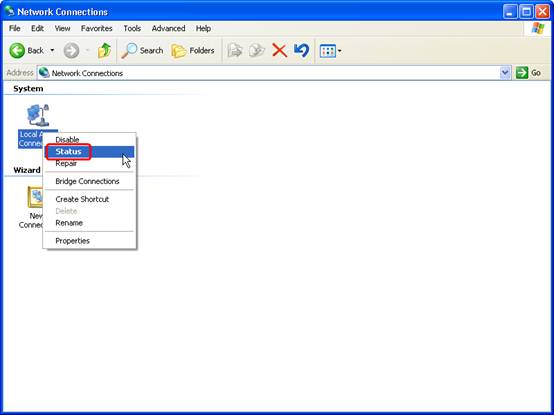Toggle the Folders pane button
Viewport: 554px width, 415px height.
[193, 51]
